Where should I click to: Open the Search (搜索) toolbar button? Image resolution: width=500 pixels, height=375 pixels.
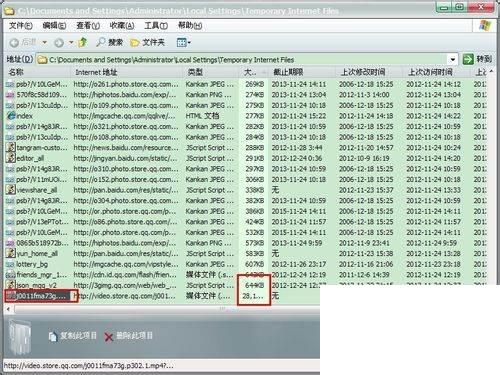[109, 42]
